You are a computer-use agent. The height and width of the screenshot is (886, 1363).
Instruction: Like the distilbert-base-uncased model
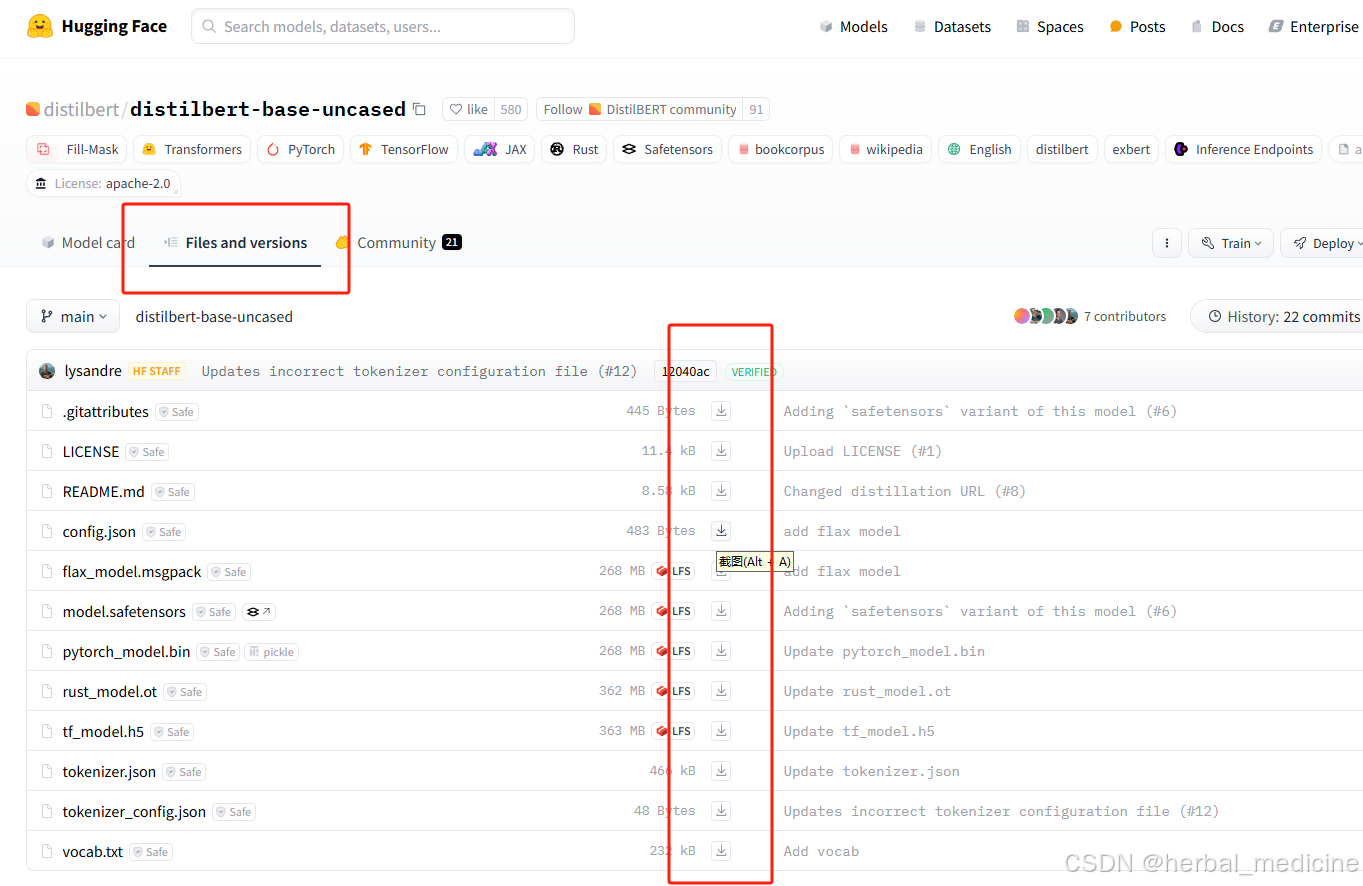click(469, 110)
